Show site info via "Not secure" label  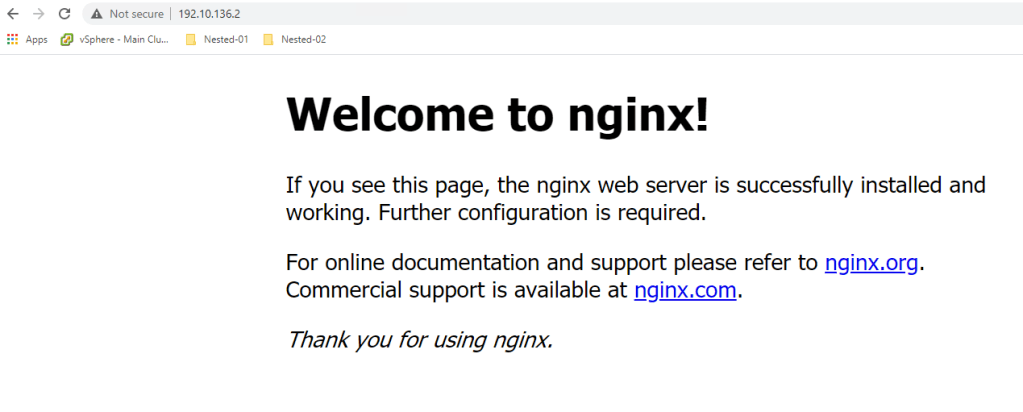[x=136, y=14]
